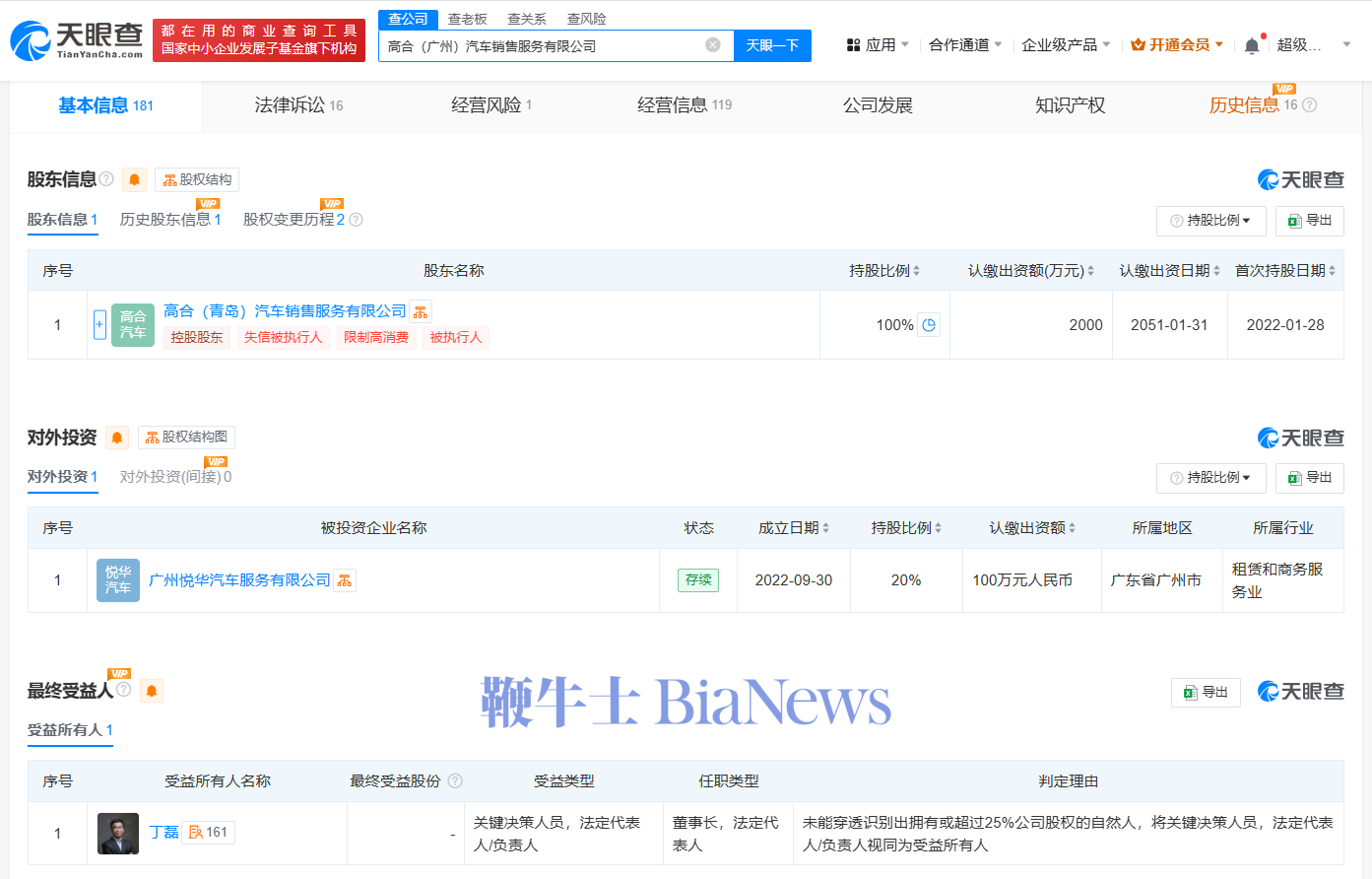View the 历史股东信息 sub-tab
1372x879 pixels.
170,220
